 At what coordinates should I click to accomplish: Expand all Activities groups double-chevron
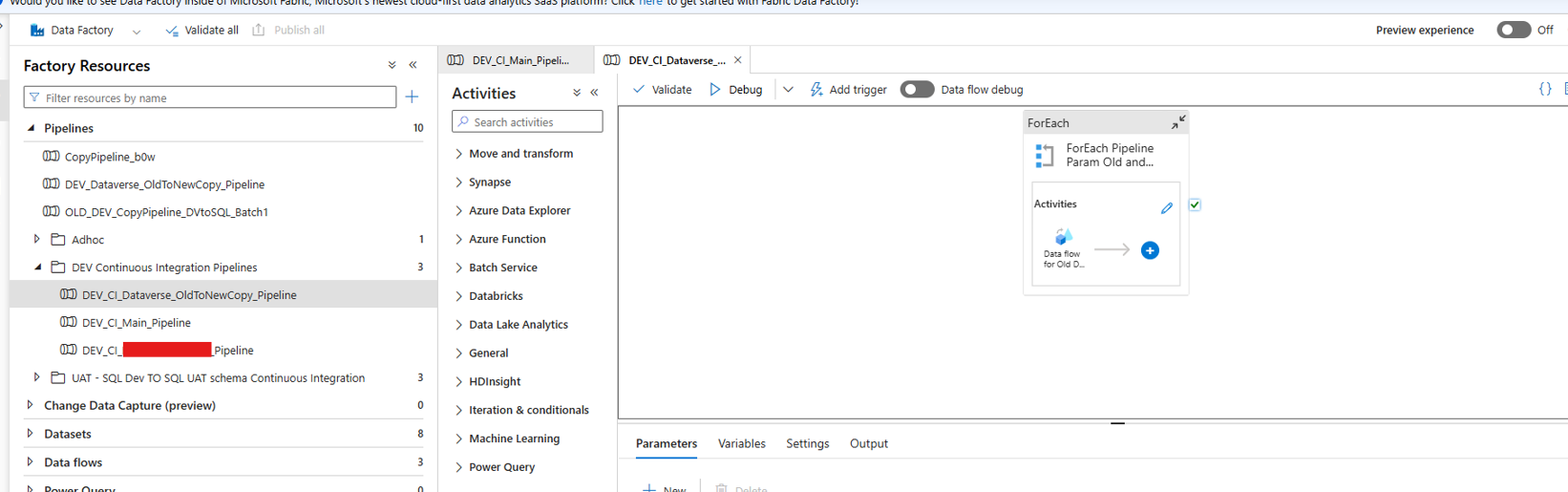tap(577, 93)
